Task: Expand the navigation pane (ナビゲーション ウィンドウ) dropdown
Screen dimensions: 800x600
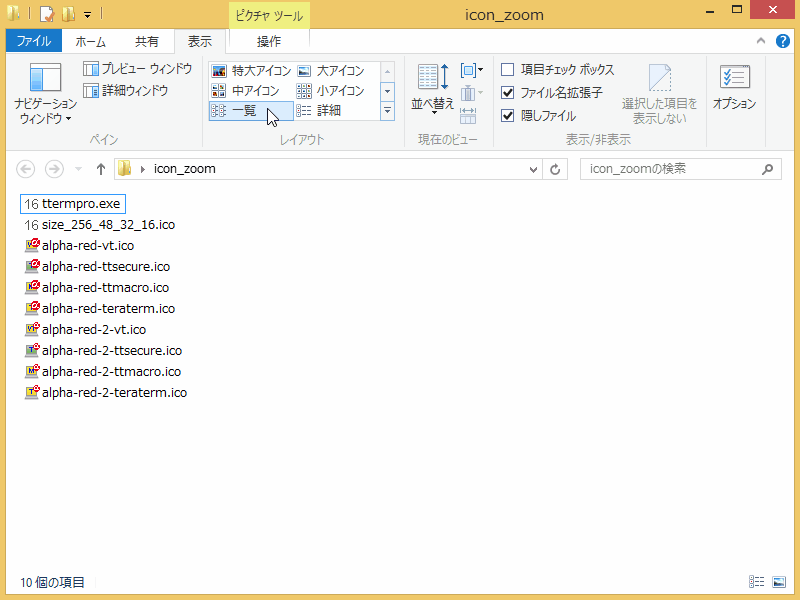Action: (45, 110)
